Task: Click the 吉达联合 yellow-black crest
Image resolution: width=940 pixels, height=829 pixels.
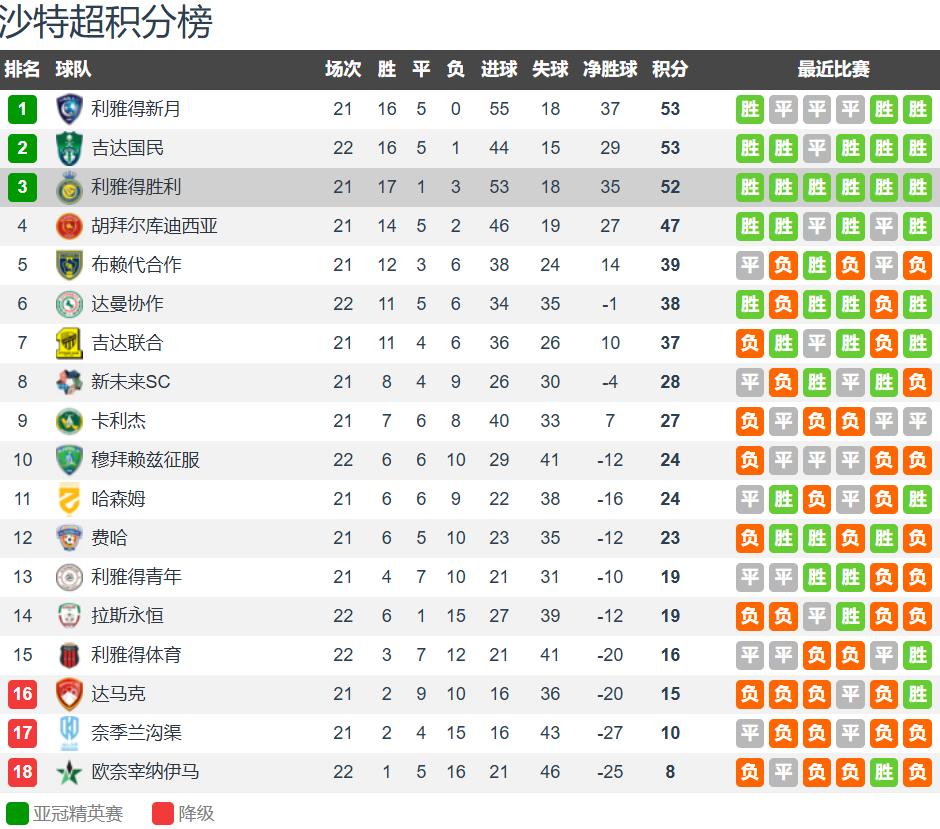Action: tap(69, 343)
